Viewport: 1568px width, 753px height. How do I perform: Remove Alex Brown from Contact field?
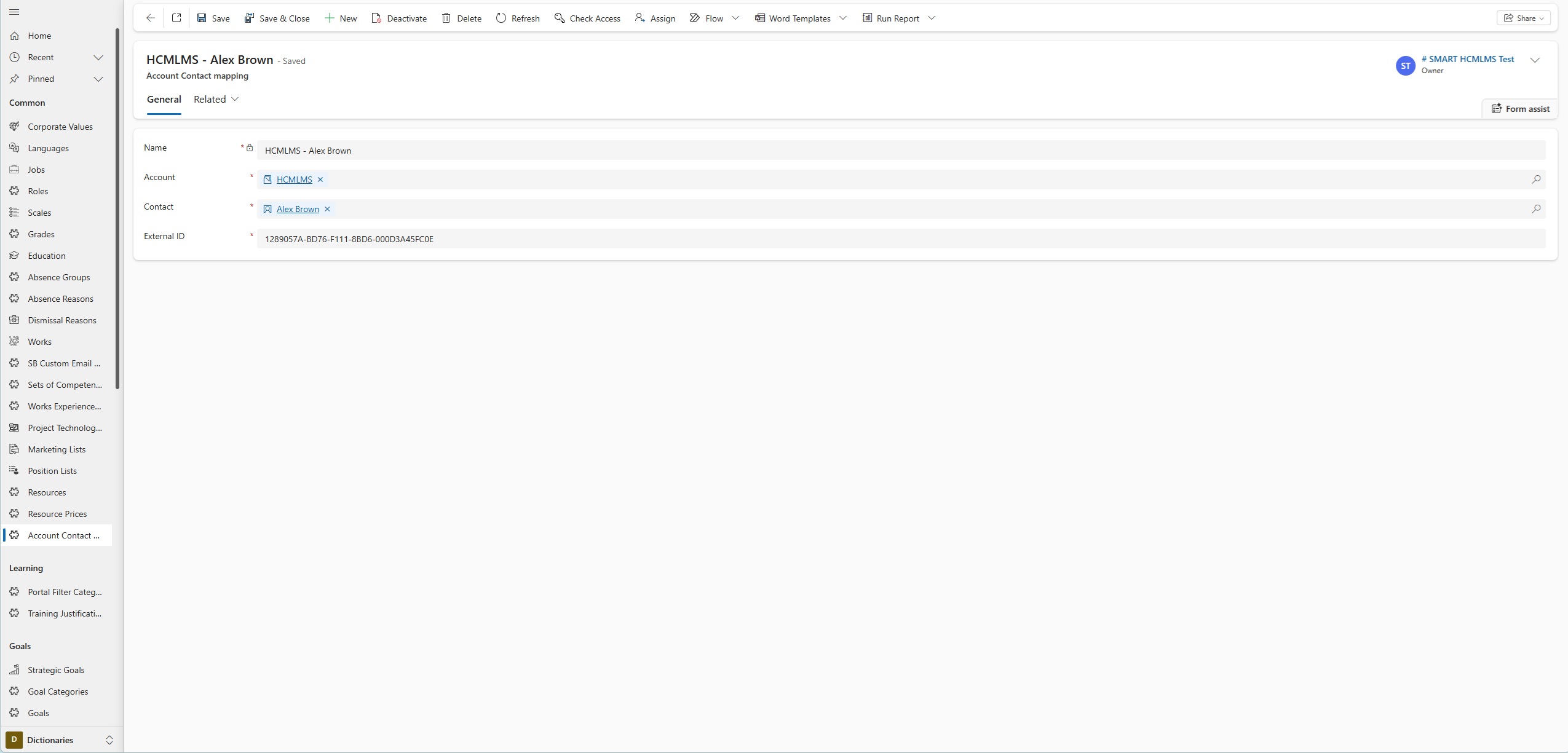point(328,209)
